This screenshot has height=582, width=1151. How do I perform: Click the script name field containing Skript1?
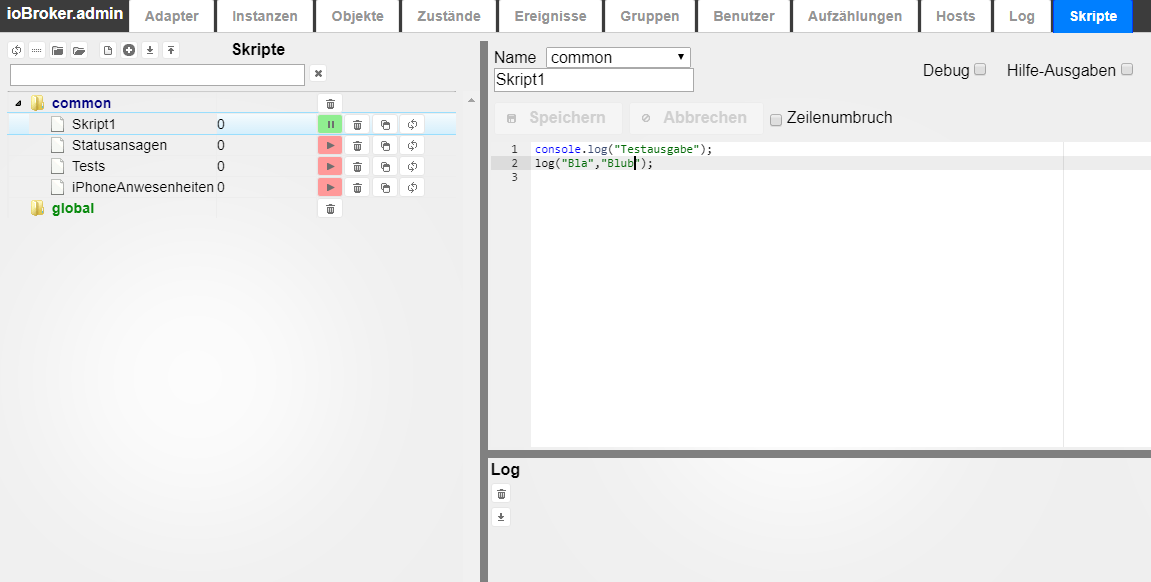coord(594,80)
